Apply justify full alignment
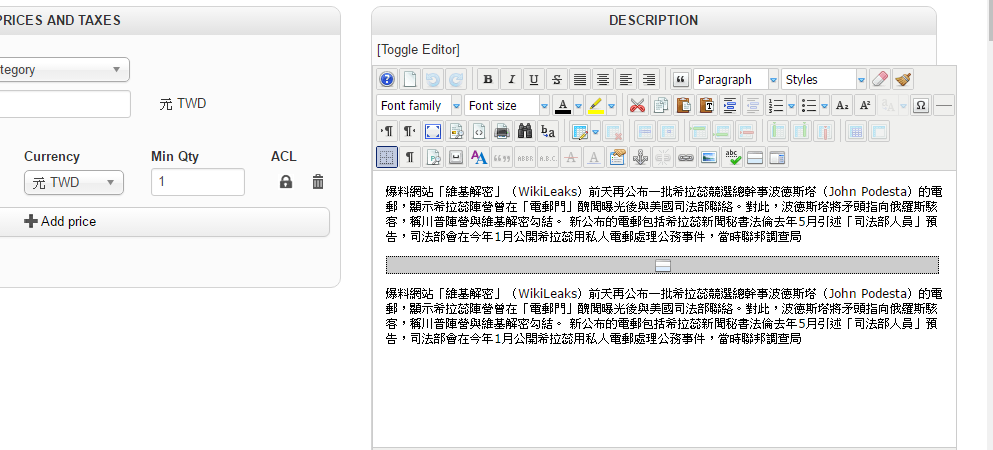The image size is (993, 450). pyautogui.click(x=579, y=79)
